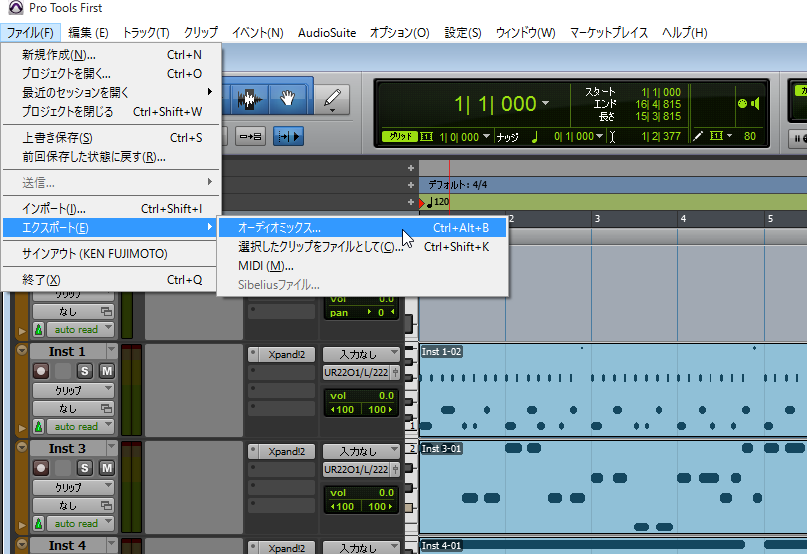Select インポート(I)... from File menu
Image resolution: width=807 pixels, height=554 pixels.
109,209
